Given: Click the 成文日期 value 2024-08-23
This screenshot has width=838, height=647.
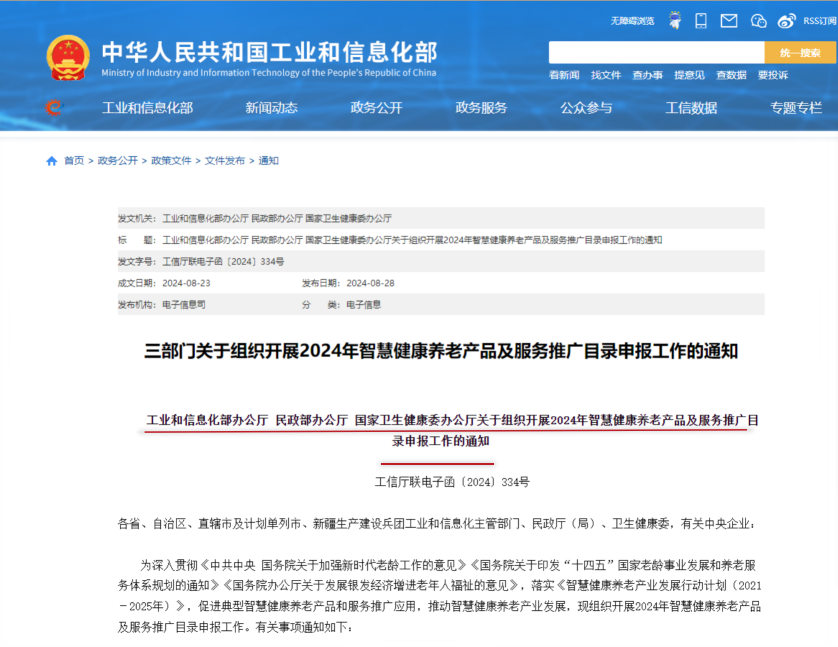Looking at the screenshot, I should coord(187,283).
